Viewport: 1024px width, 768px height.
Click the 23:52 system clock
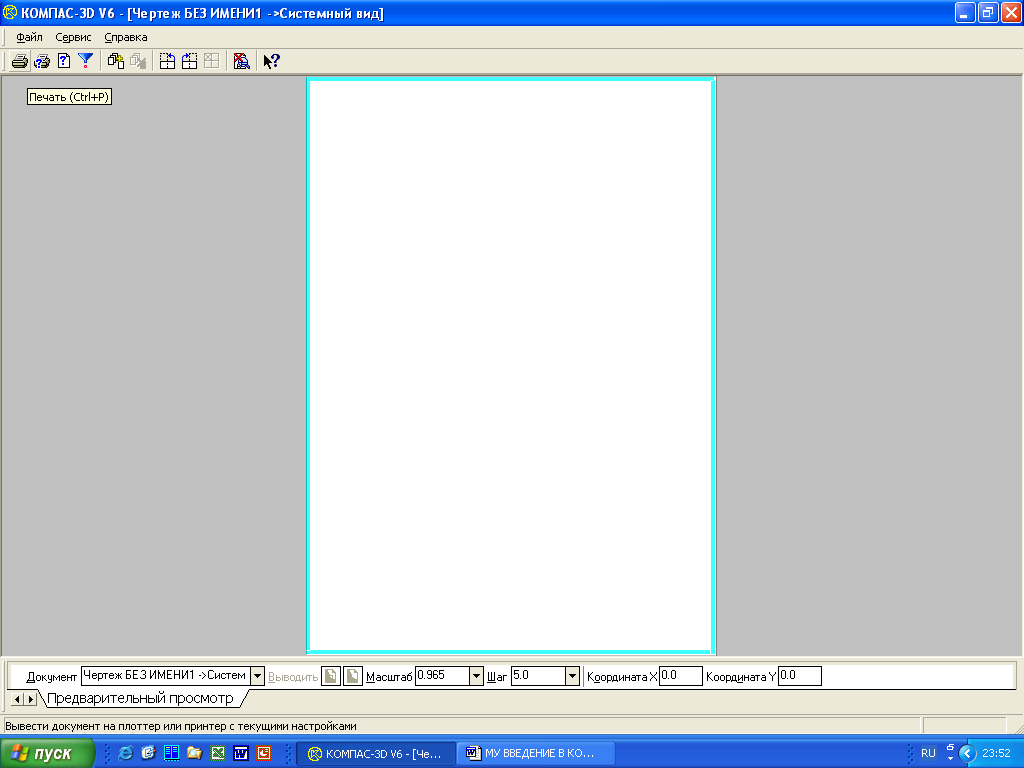coord(997,753)
